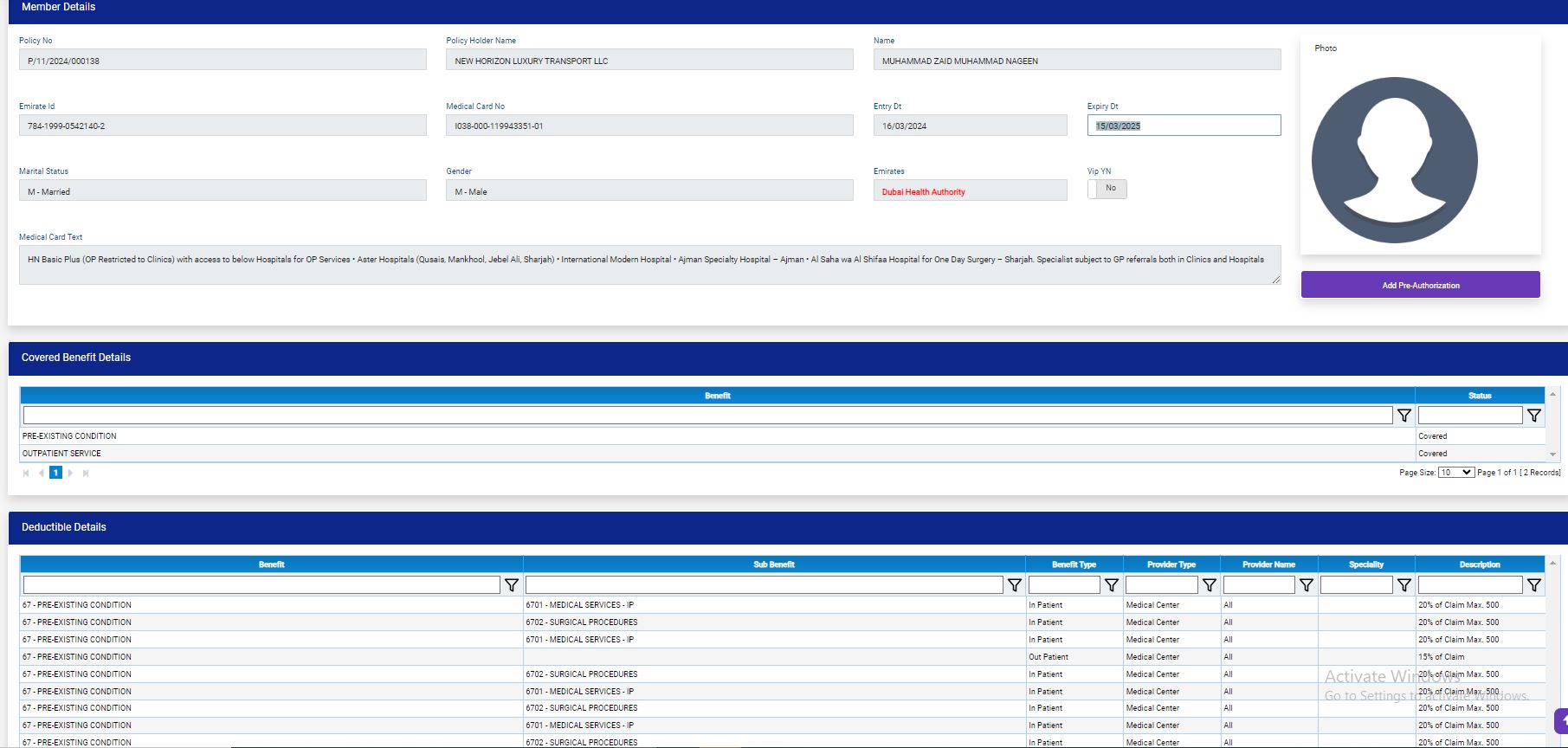The image size is (1568, 748).
Task: Click filter icon for Covered Benefit column
Action: [1403, 416]
